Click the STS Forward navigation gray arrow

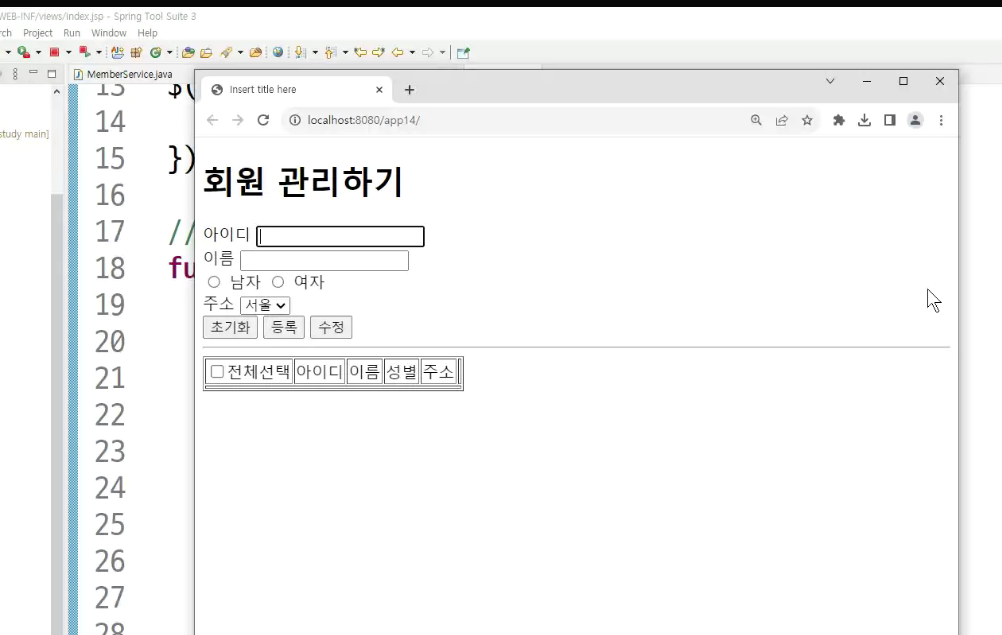point(428,52)
